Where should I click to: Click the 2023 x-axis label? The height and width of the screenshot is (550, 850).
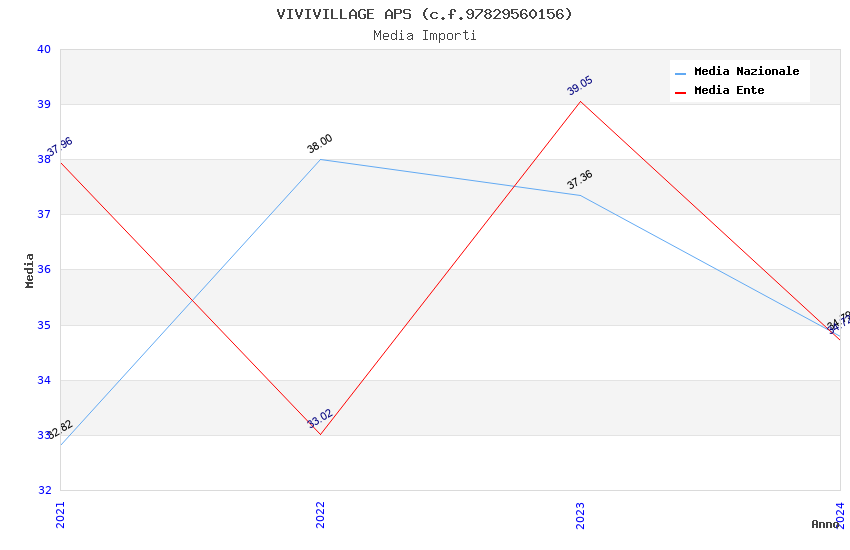click(580, 514)
